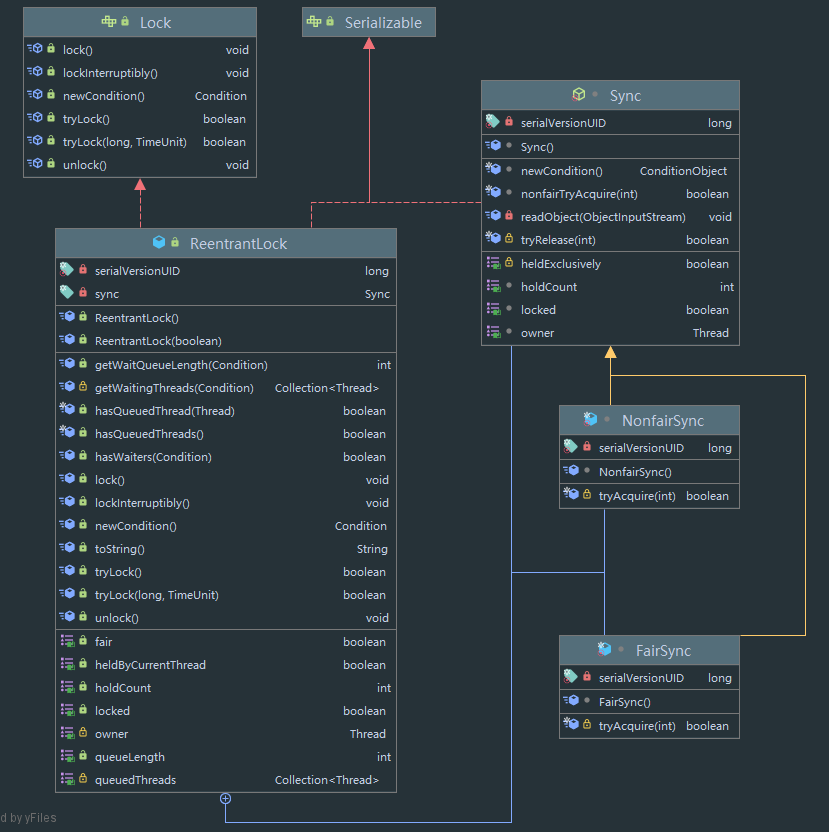829x832 pixels.
Task: Click the NonfairSync class icon
Action: 591,420
